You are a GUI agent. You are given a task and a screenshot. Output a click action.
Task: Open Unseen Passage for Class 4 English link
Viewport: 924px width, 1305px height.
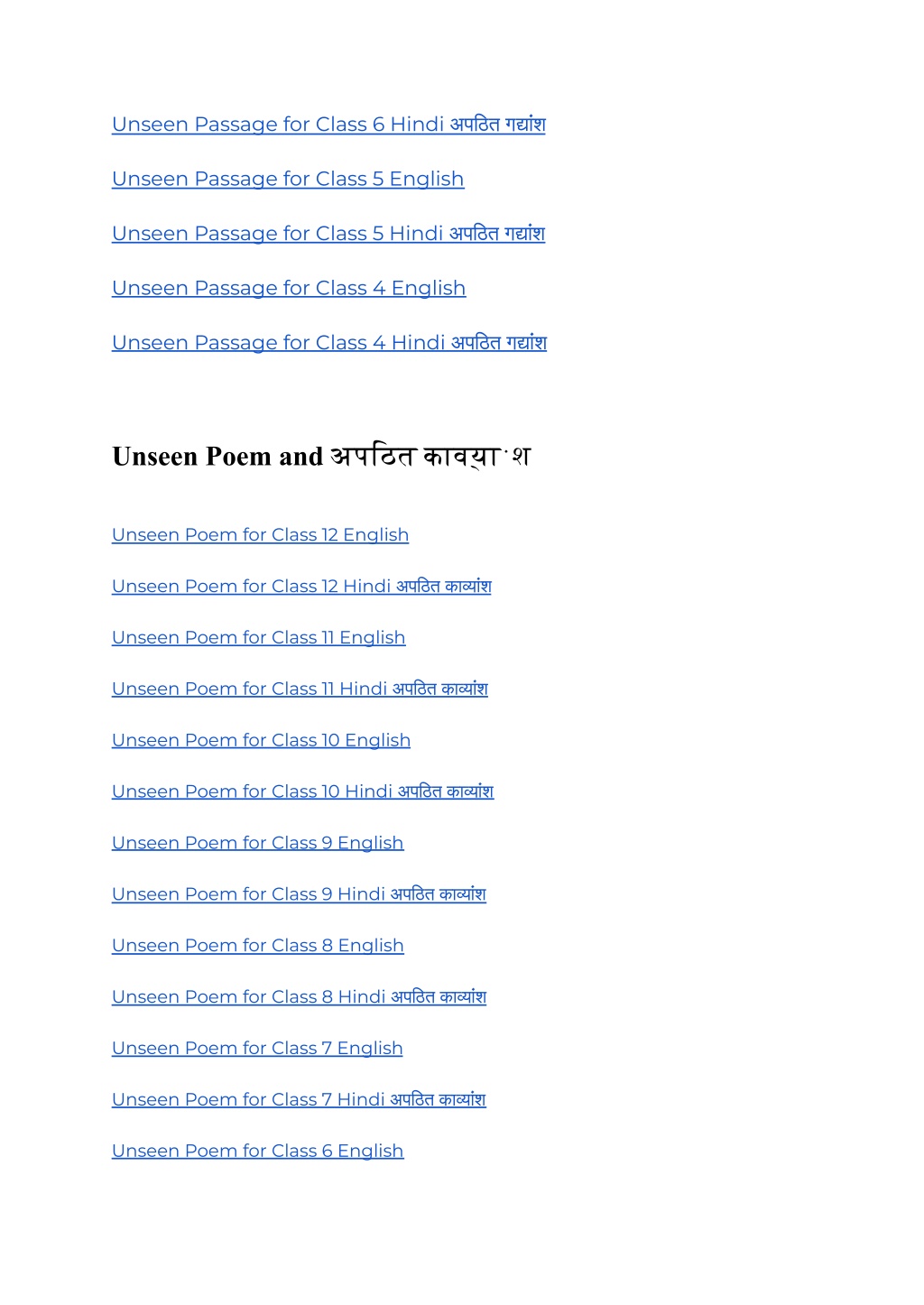coord(289,288)
